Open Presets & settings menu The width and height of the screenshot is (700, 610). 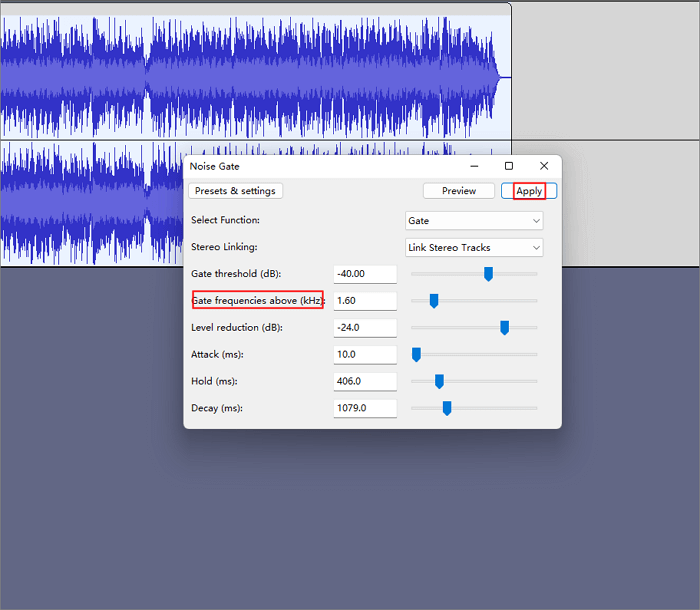(x=235, y=191)
